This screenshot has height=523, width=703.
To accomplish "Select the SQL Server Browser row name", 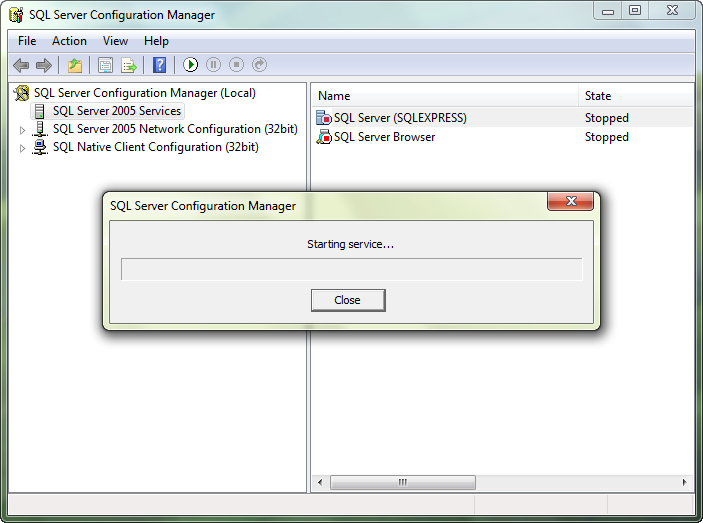I will tap(384, 137).
